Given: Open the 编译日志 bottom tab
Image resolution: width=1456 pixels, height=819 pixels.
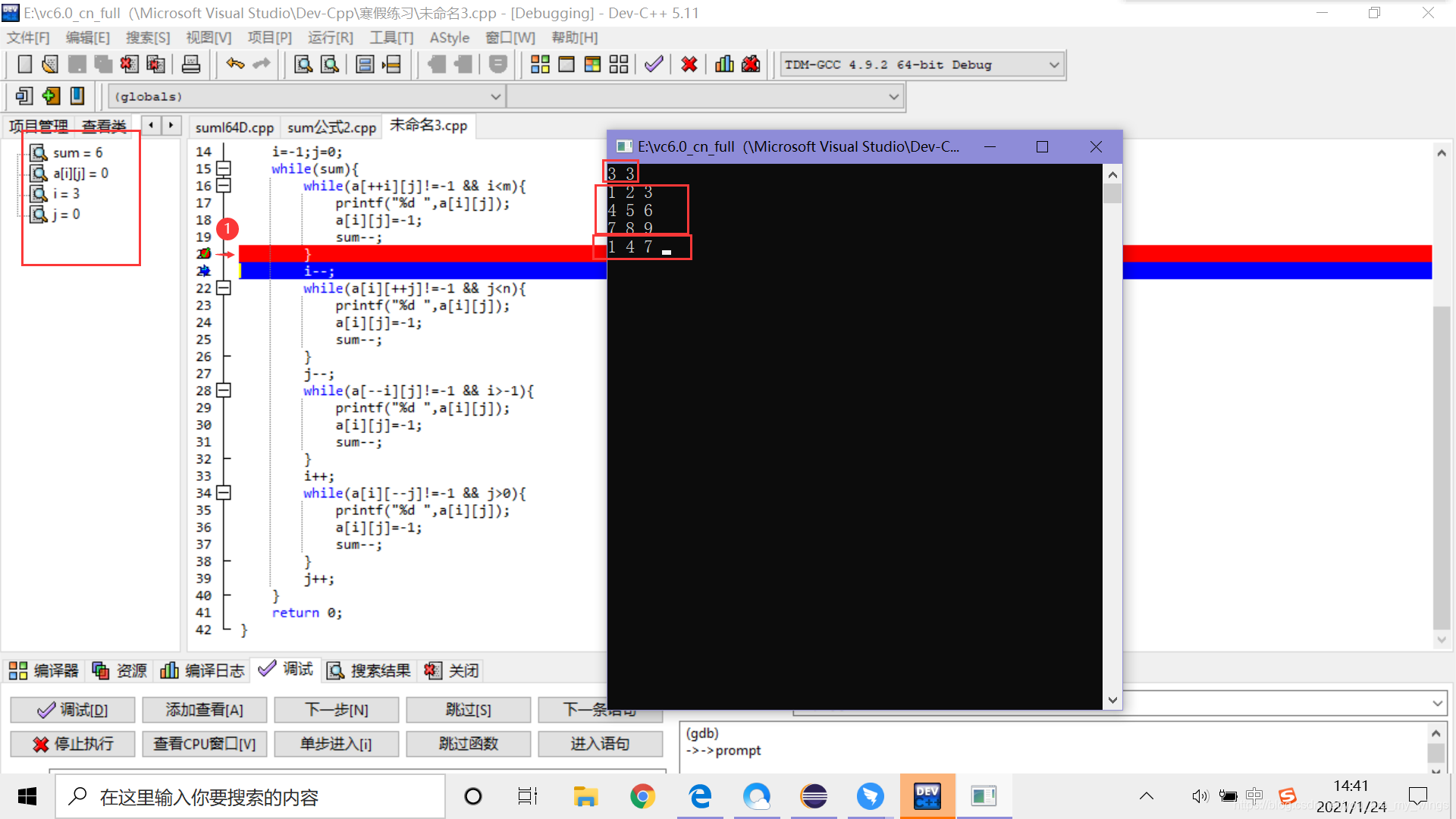Looking at the screenshot, I should (203, 670).
